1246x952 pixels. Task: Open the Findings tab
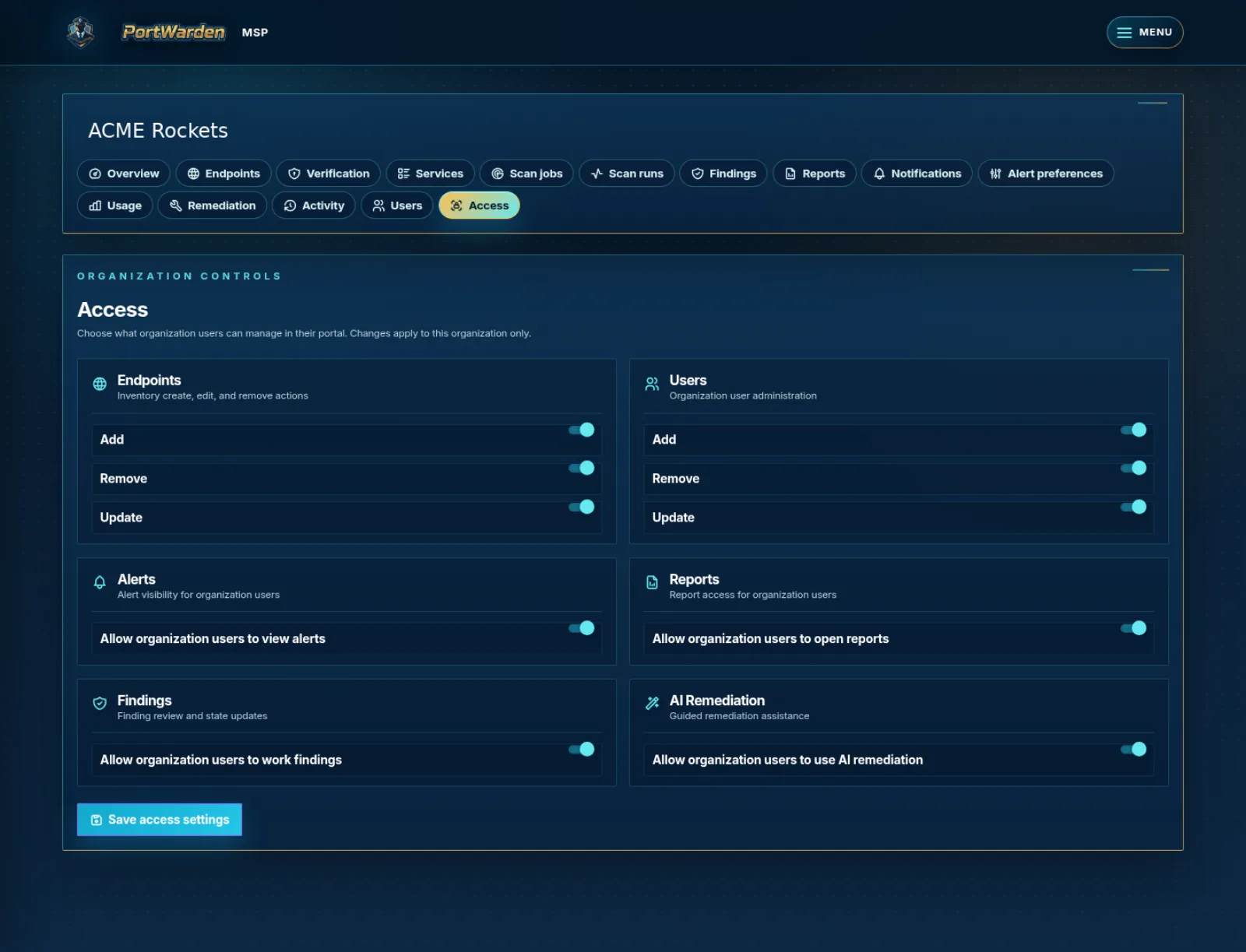(723, 174)
